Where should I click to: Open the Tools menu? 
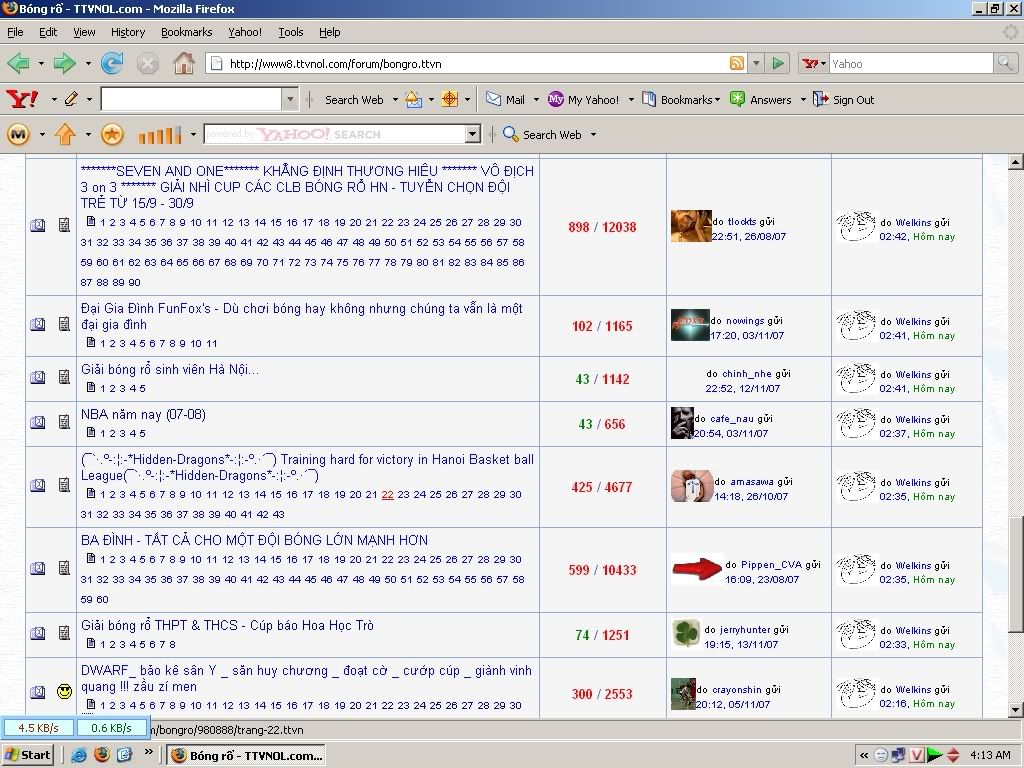pyautogui.click(x=291, y=32)
